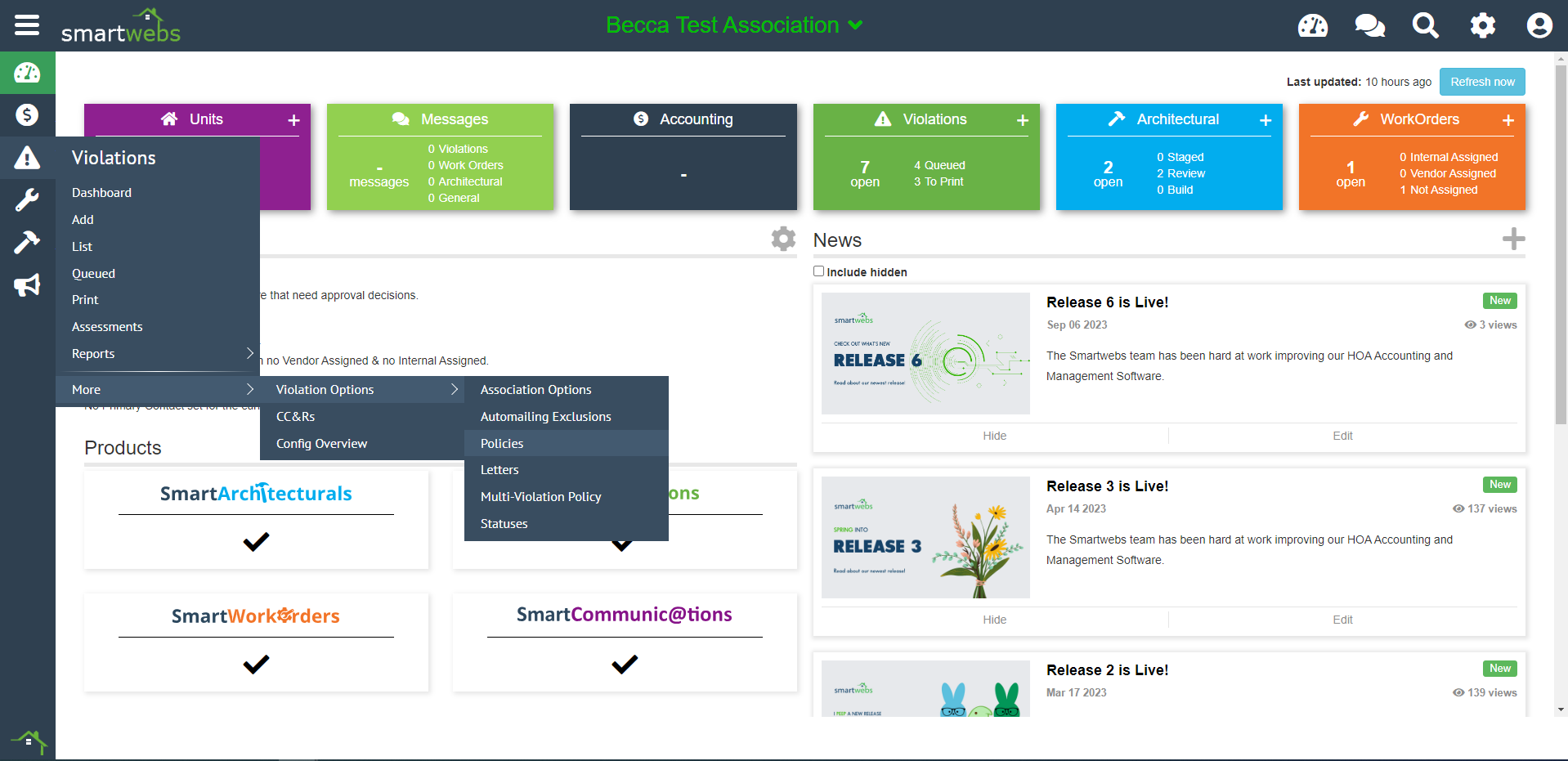This screenshot has height=761, width=1568.
Task: Click the page vertical scrollbar
Action: 1561,244
